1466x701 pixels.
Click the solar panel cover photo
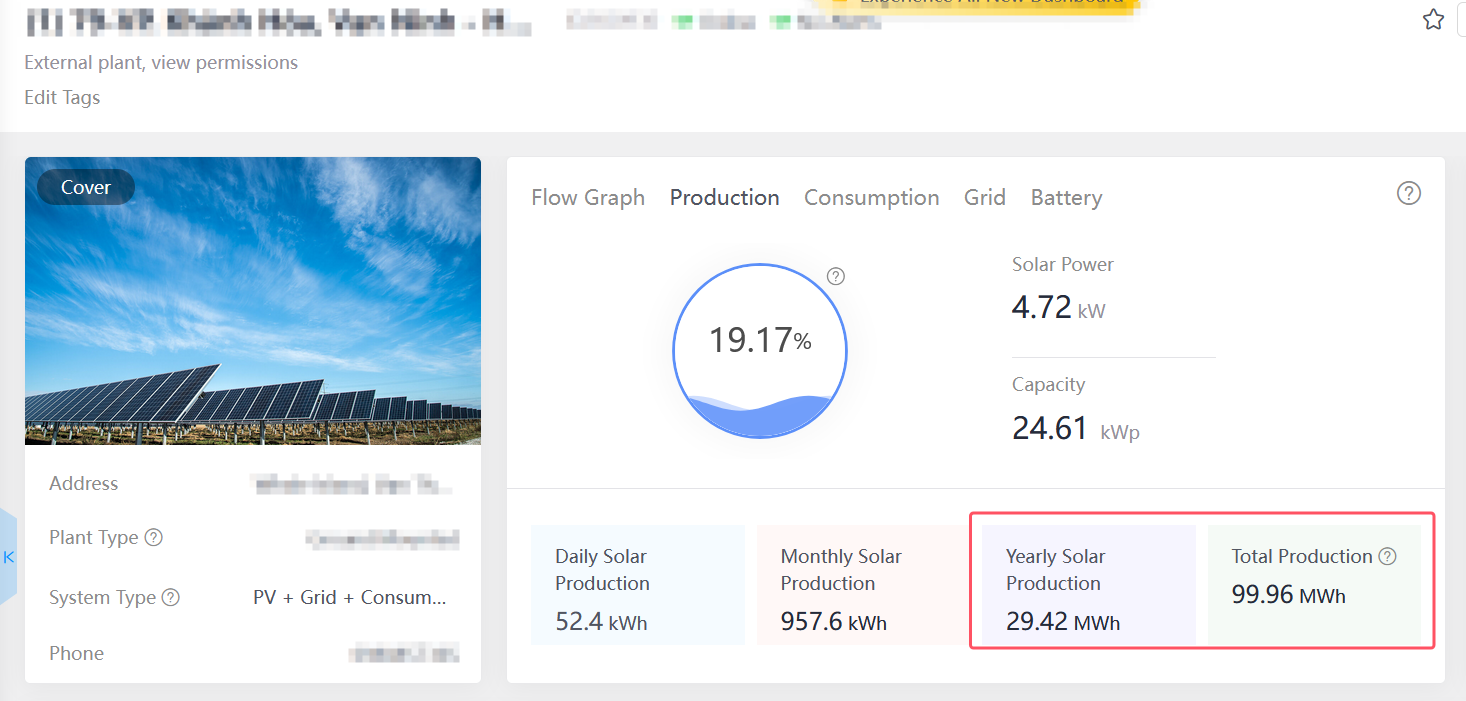click(x=252, y=320)
